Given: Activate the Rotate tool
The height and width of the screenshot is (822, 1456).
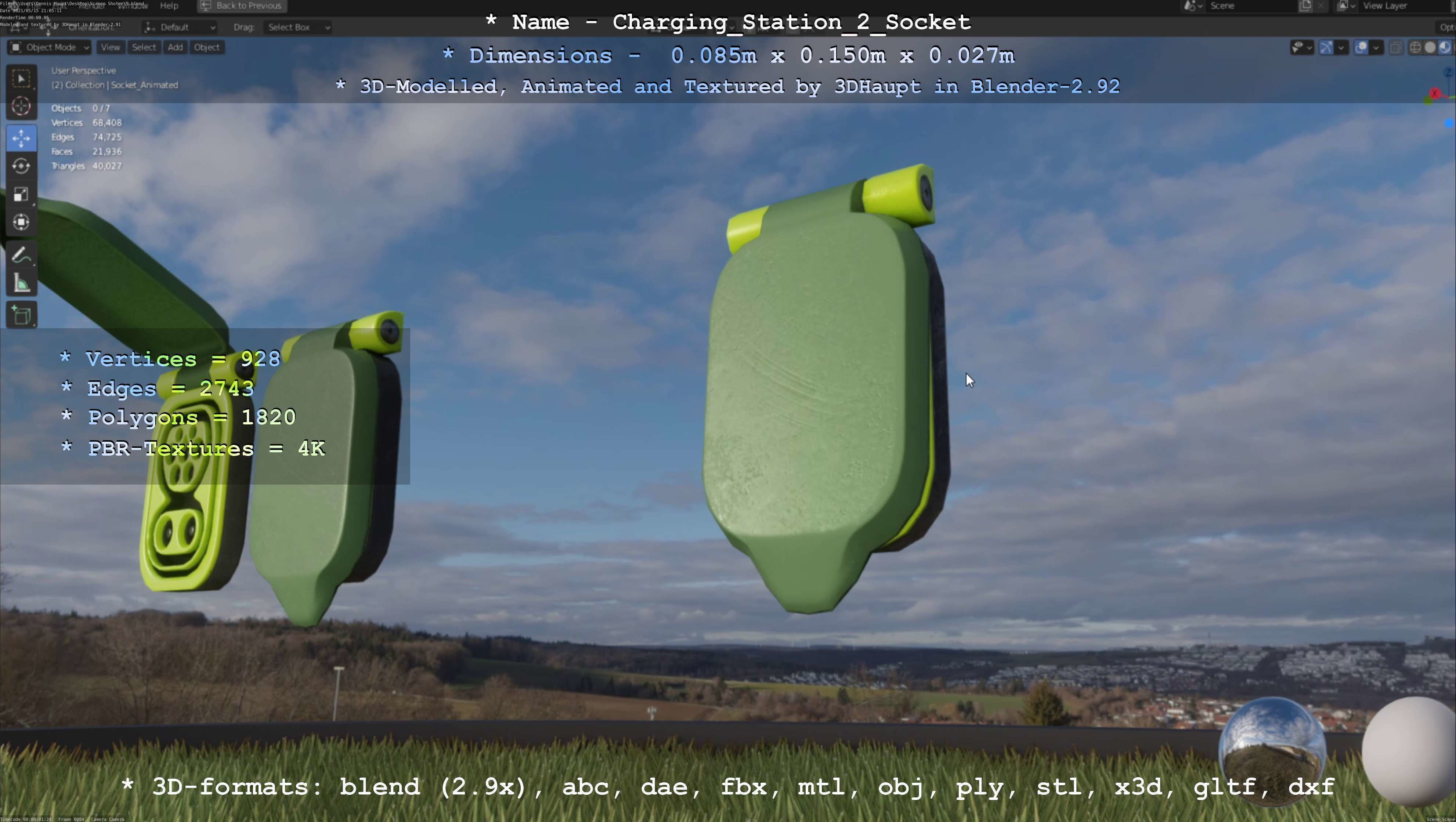Looking at the screenshot, I should click(21, 166).
